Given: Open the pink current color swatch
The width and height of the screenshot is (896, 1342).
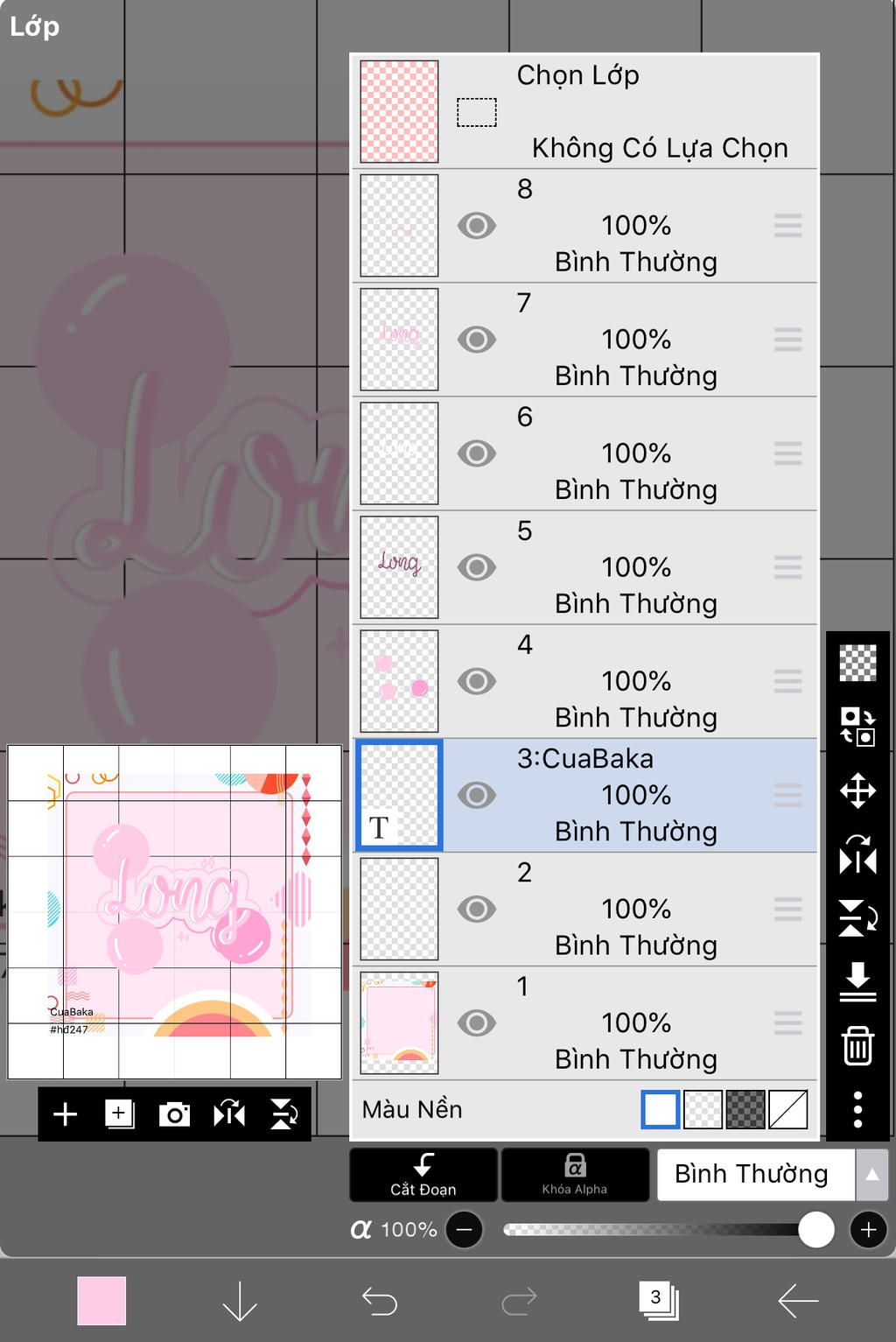Looking at the screenshot, I should tap(101, 1301).
